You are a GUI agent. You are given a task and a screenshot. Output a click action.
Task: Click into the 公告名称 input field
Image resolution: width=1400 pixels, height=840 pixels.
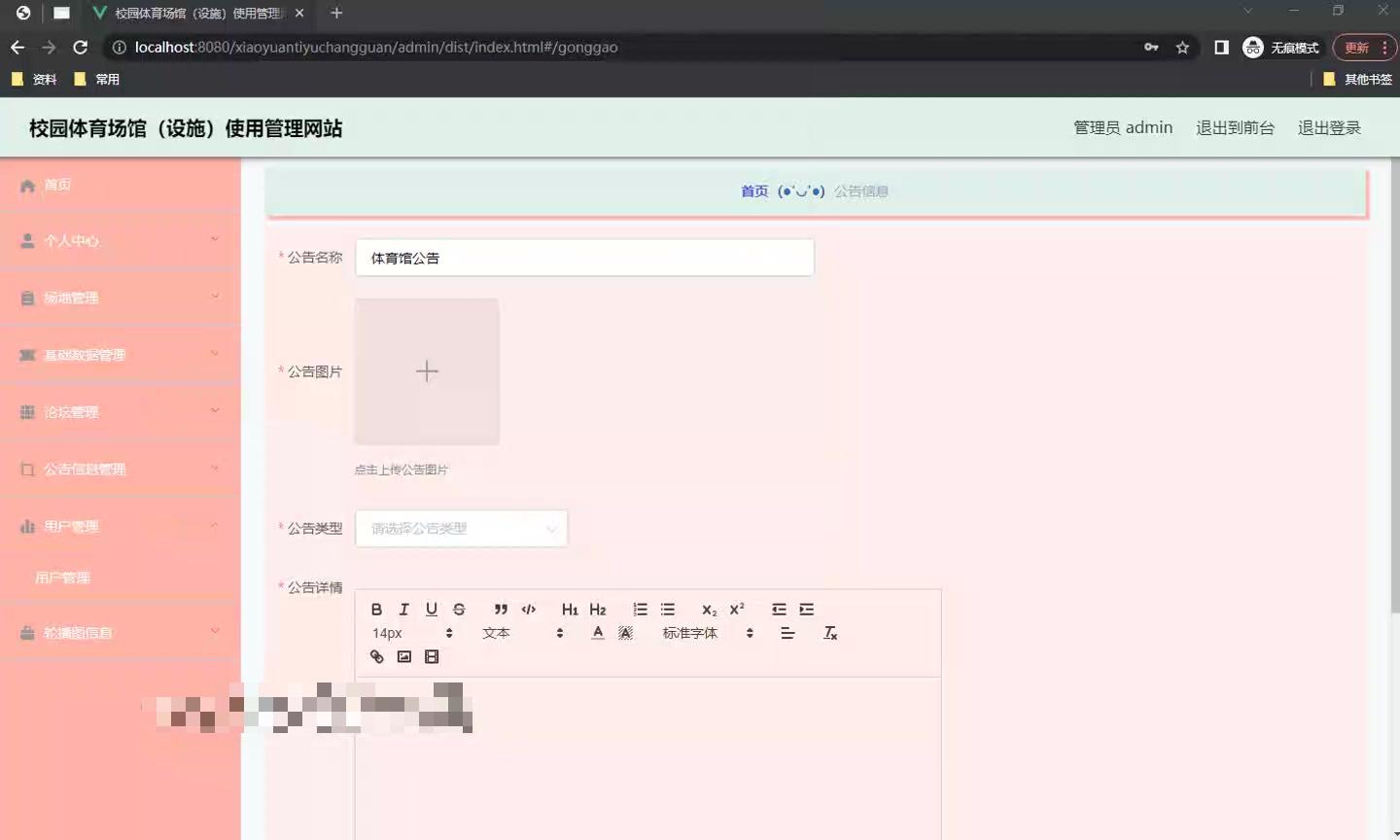pyautogui.click(x=584, y=258)
